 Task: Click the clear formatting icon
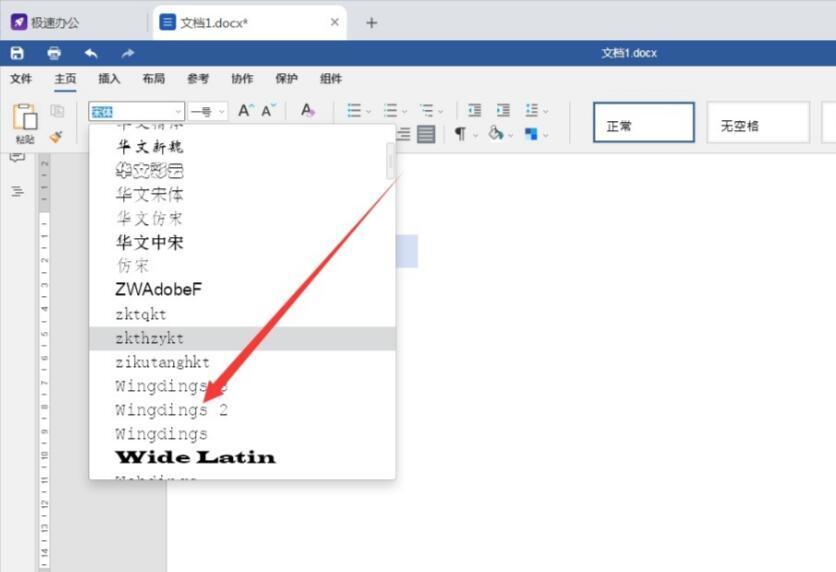coord(308,111)
